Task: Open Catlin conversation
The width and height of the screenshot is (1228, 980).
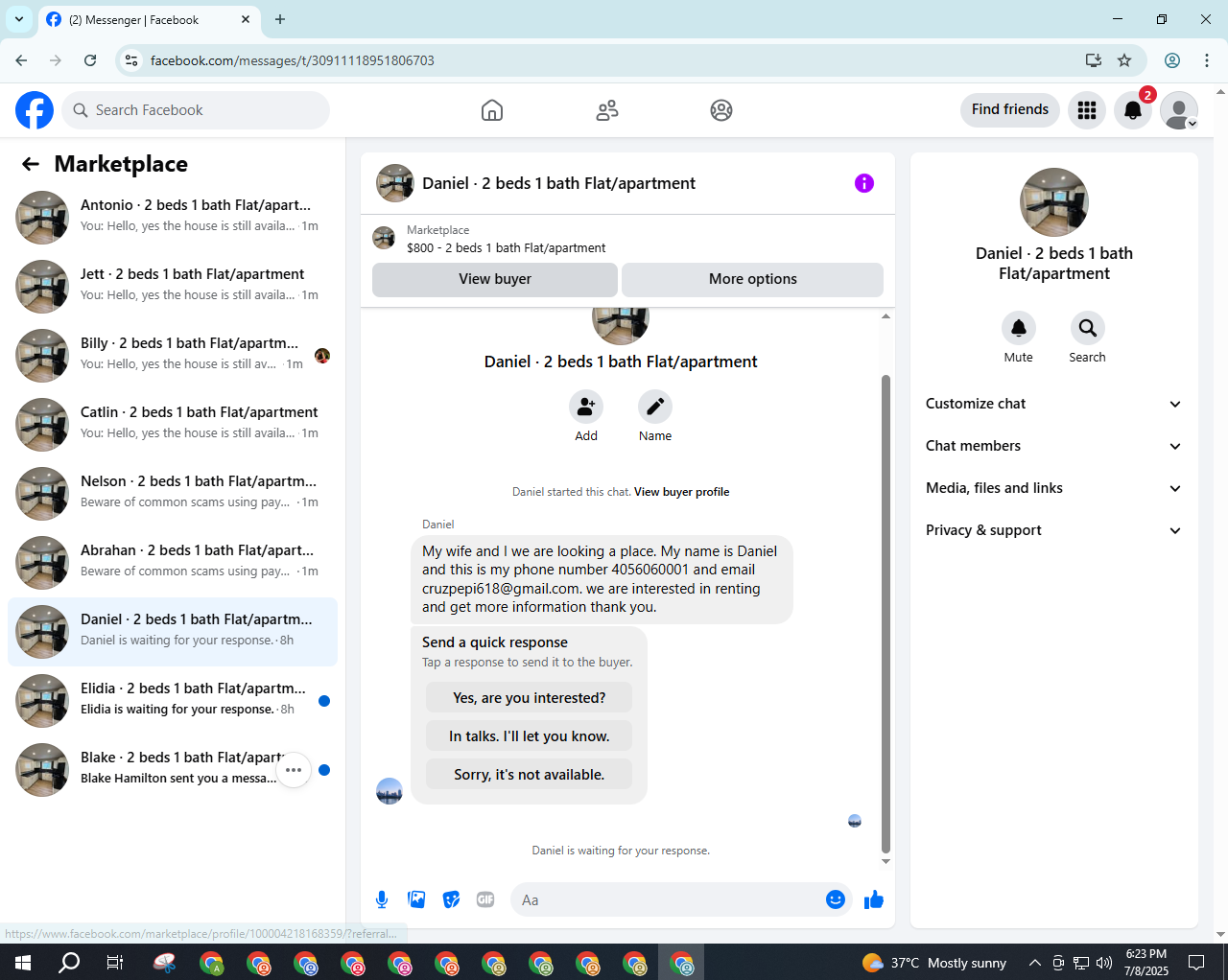Action: (173, 425)
